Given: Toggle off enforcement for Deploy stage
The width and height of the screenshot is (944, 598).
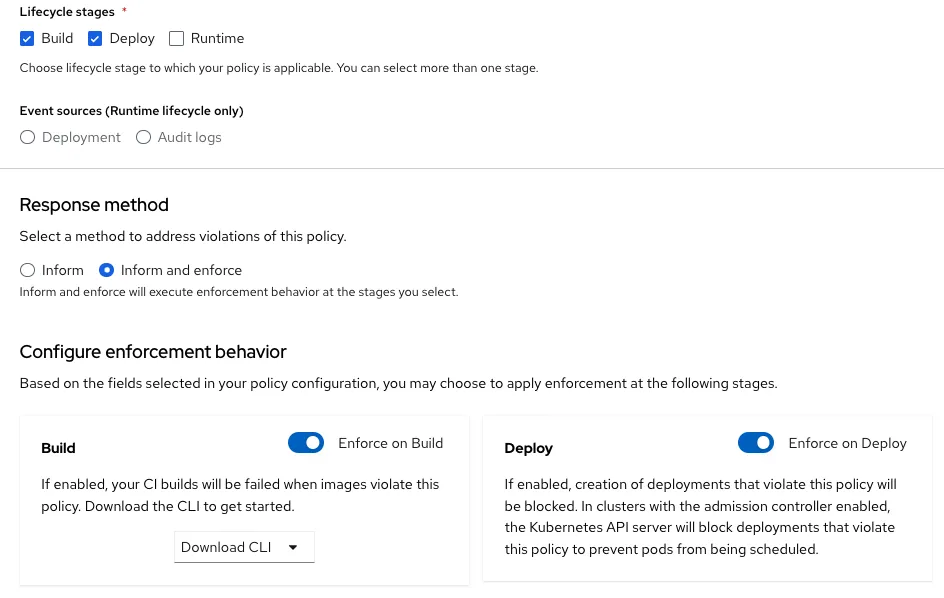Looking at the screenshot, I should [756, 442].
